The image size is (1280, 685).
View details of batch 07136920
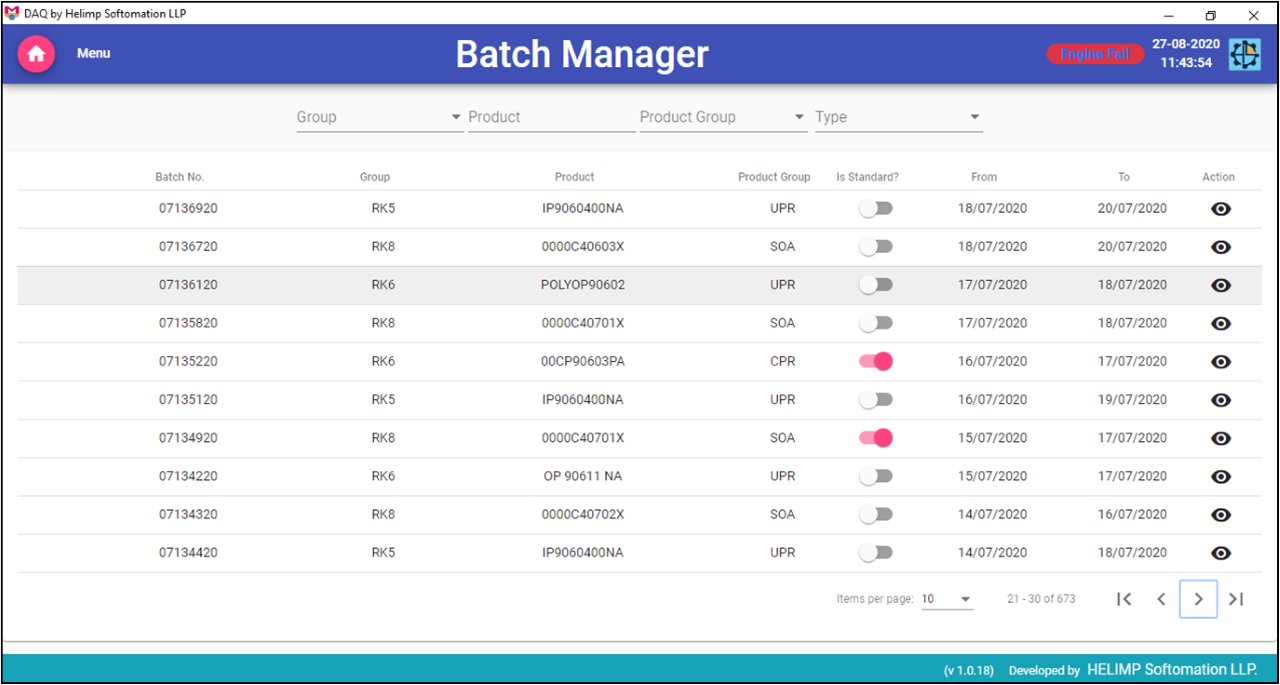(1220, 209)
